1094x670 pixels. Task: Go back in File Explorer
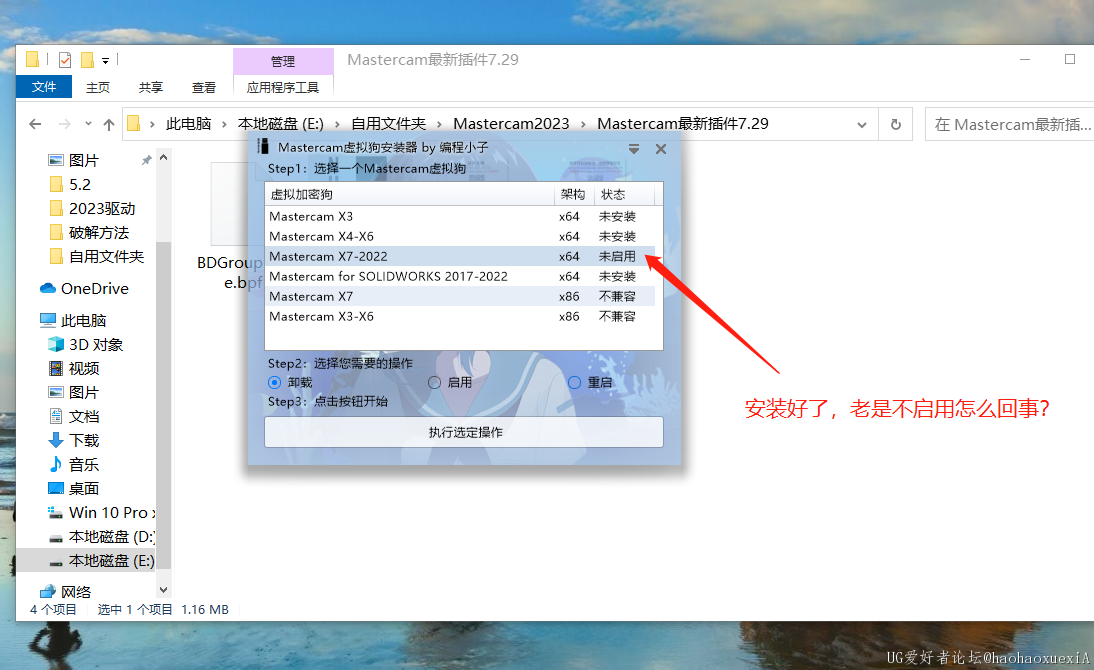(x=35, y=124)
